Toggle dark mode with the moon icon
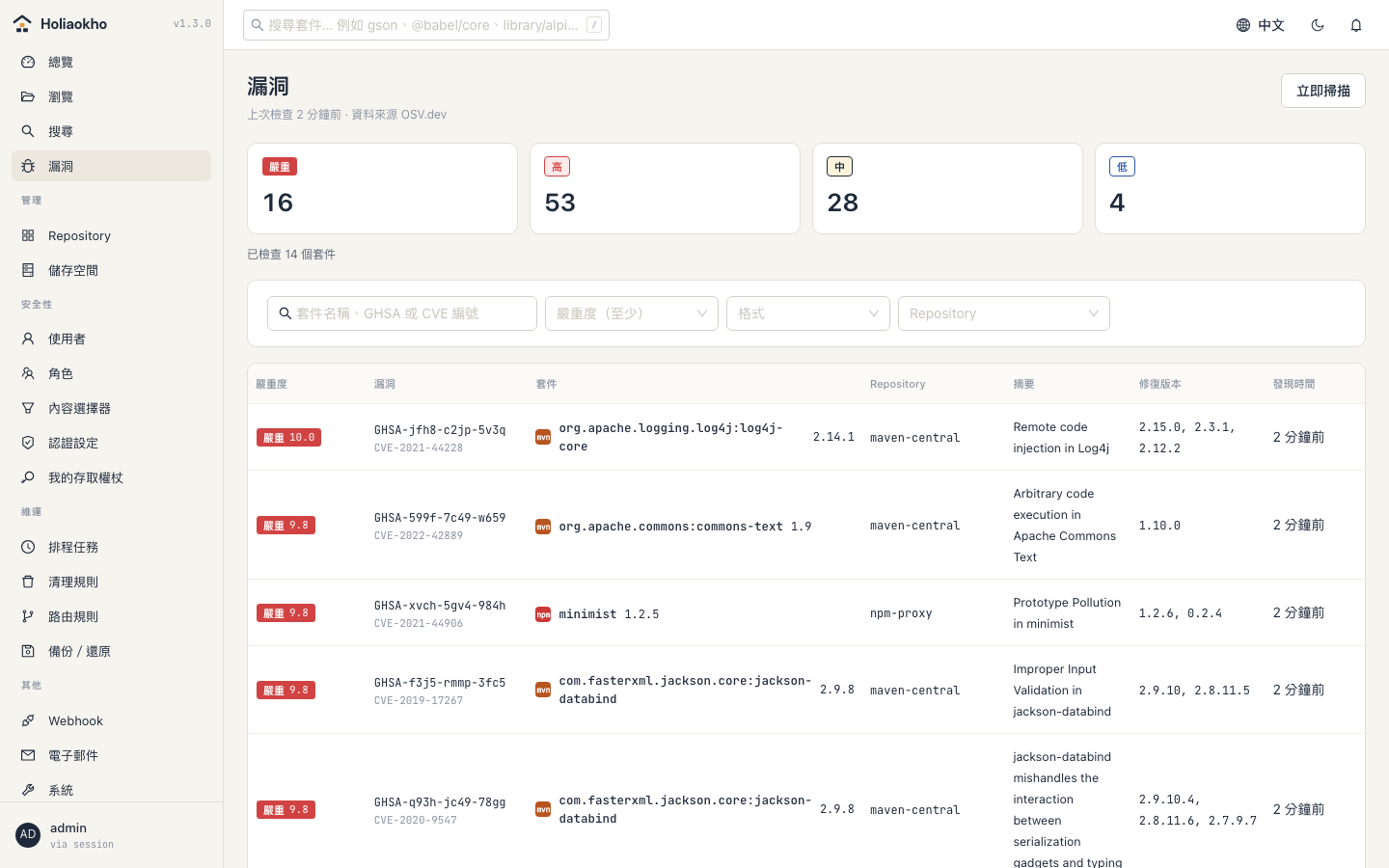This screenshot has width=1389, height=868. point(1318,25)
